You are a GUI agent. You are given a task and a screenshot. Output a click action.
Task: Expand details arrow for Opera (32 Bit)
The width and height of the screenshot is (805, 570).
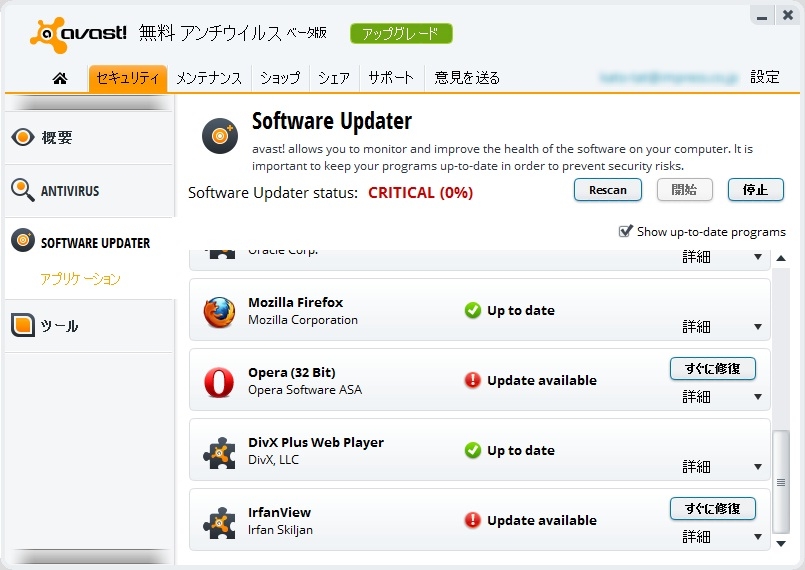click(x=758, y=396)
